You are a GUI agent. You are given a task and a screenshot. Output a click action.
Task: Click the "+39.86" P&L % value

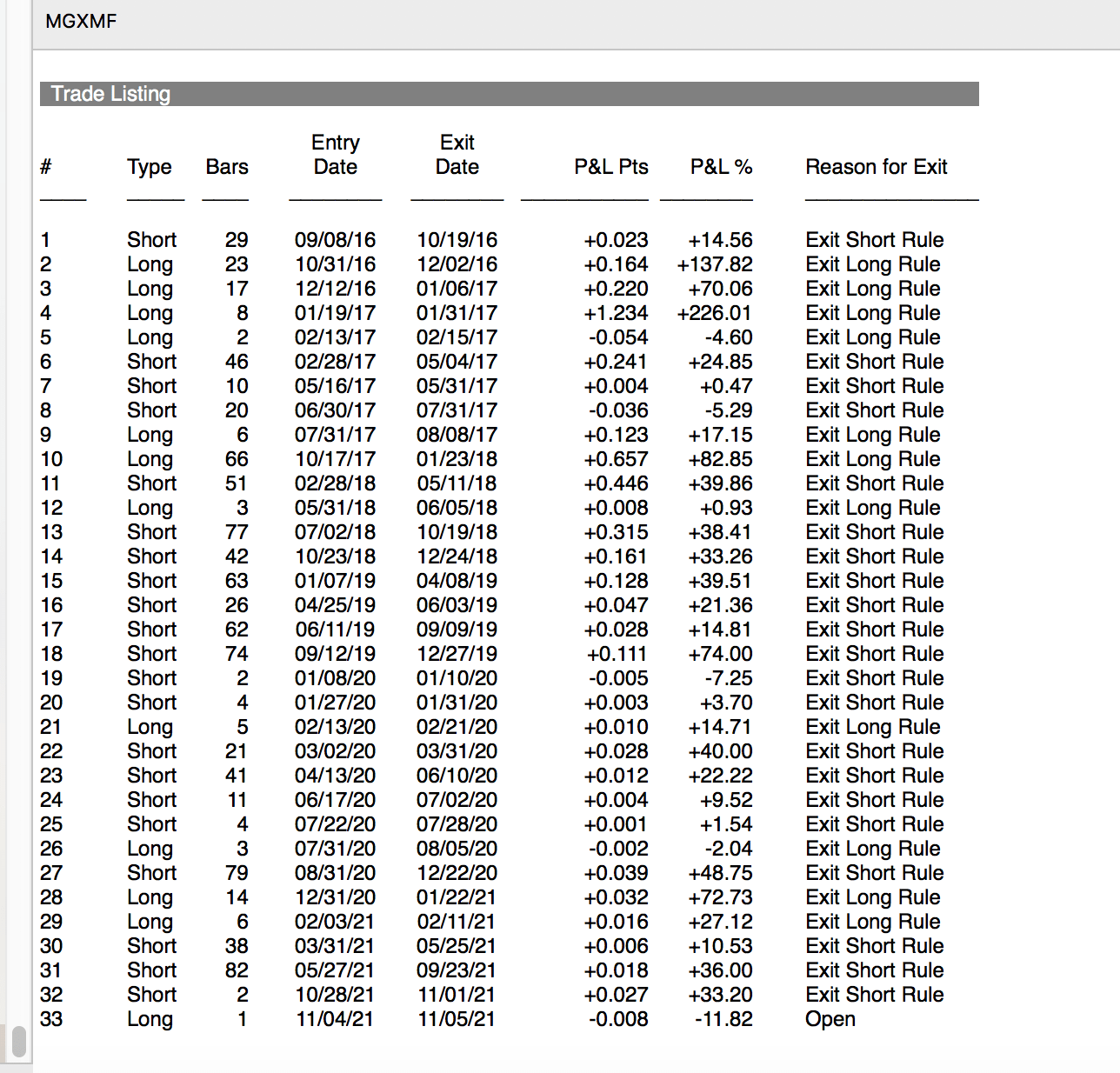720,483
